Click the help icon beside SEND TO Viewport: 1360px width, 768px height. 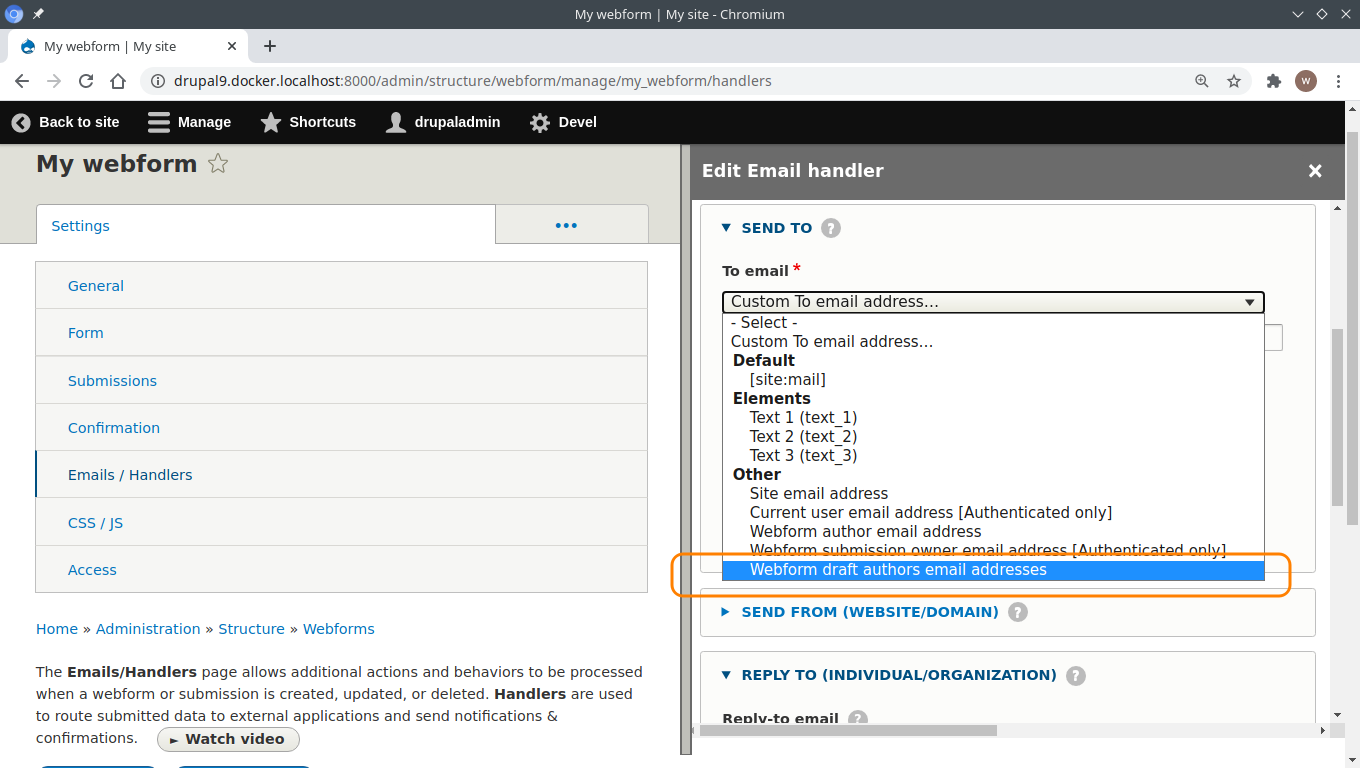pos(831,228)
